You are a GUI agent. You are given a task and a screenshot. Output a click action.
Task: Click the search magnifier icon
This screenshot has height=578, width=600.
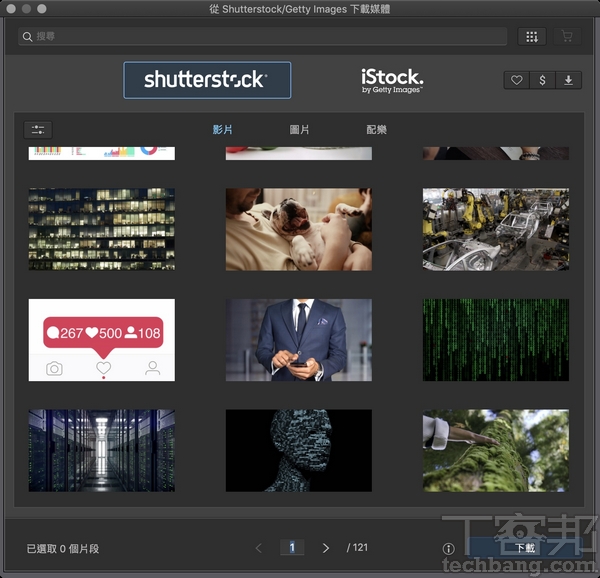[x=27, y=37]
